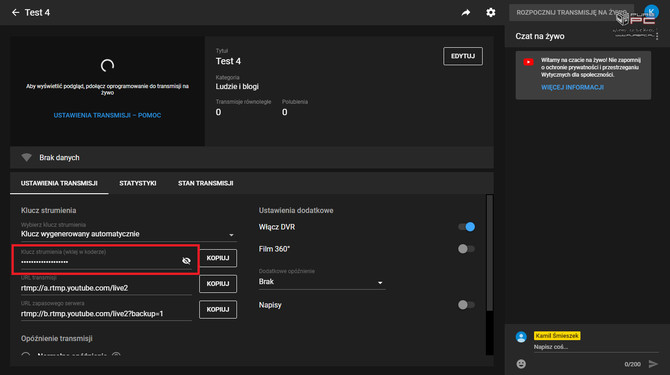The width and height of the screenshot is (670, 375).
Task: Switch to the Stan transmisji tab
Action: tap(206, 183)
